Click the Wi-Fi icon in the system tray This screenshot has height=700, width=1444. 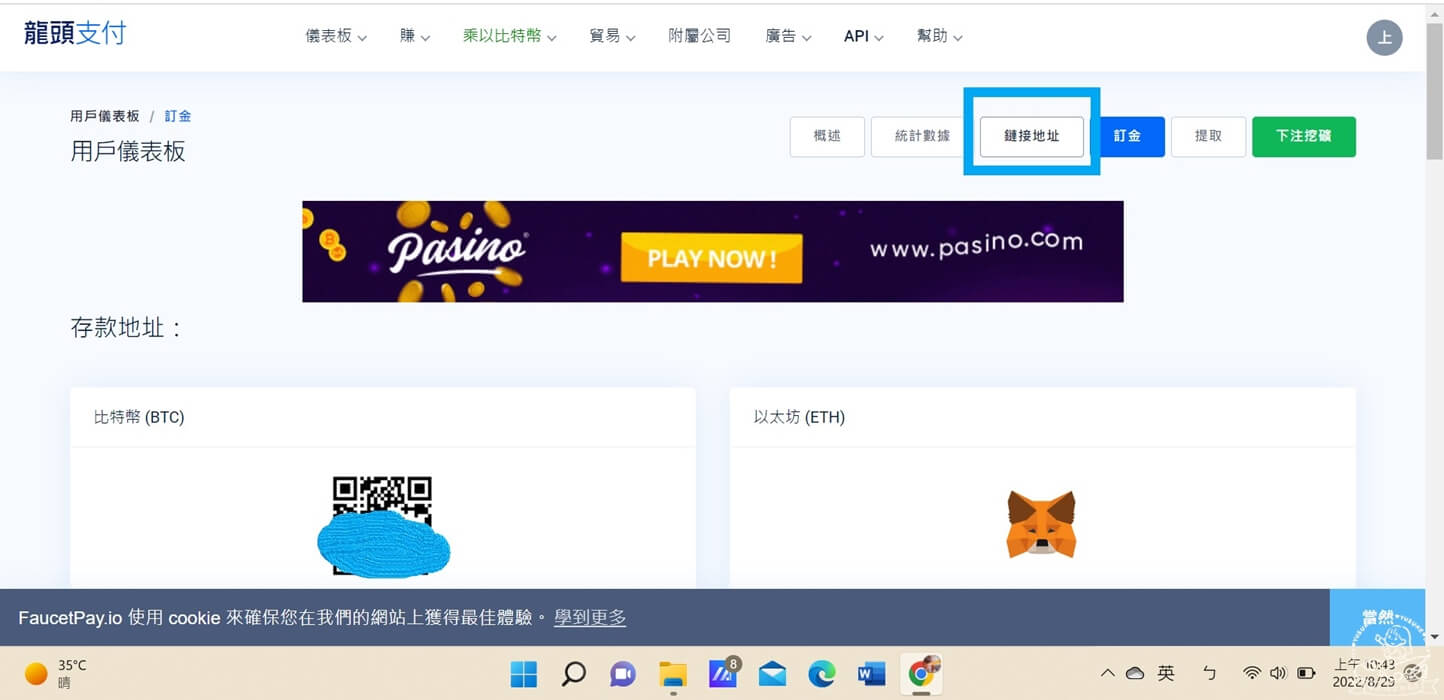(x=1252, y=673)
